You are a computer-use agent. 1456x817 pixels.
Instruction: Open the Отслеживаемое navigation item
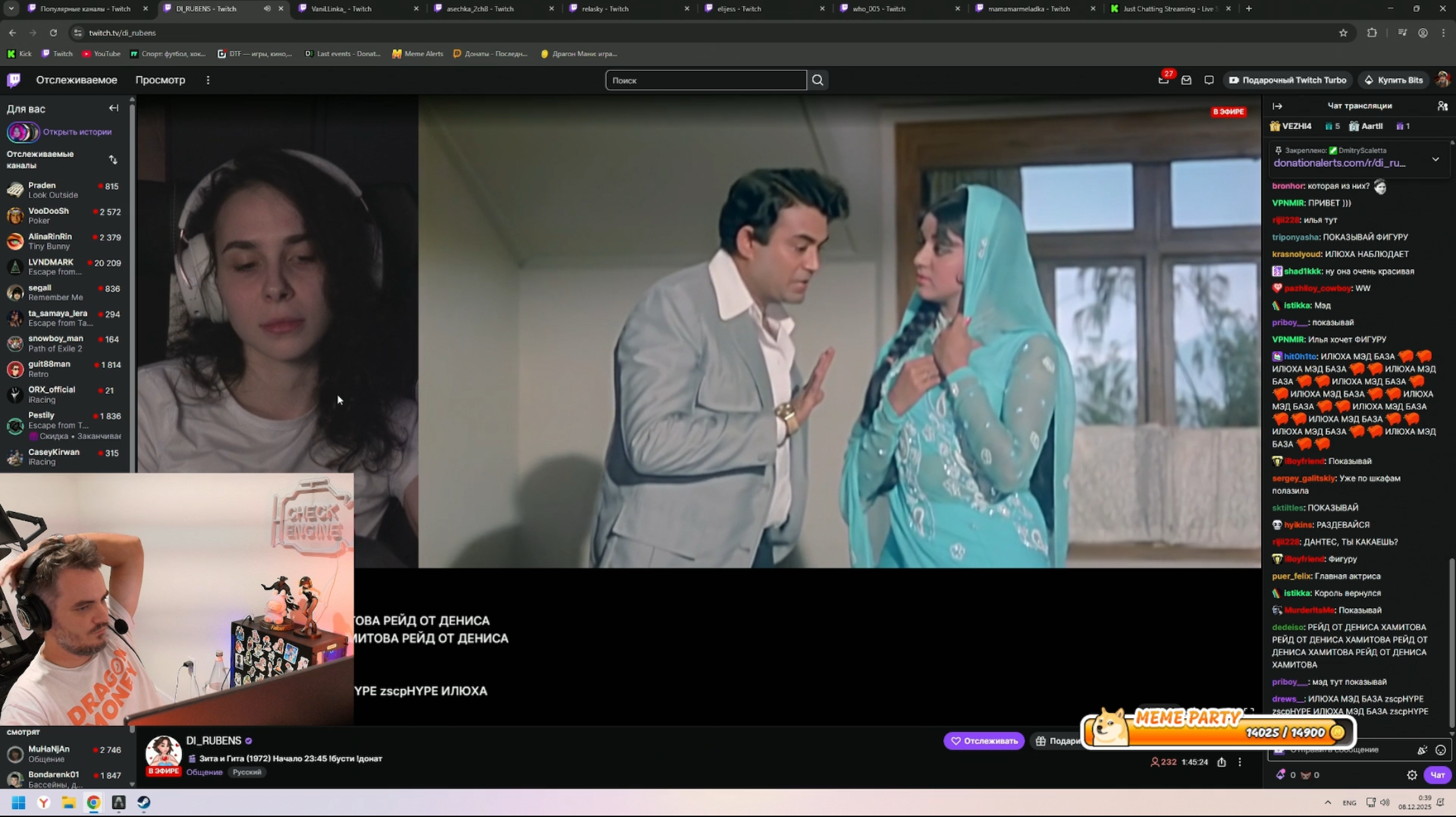(x=77, y=80)
